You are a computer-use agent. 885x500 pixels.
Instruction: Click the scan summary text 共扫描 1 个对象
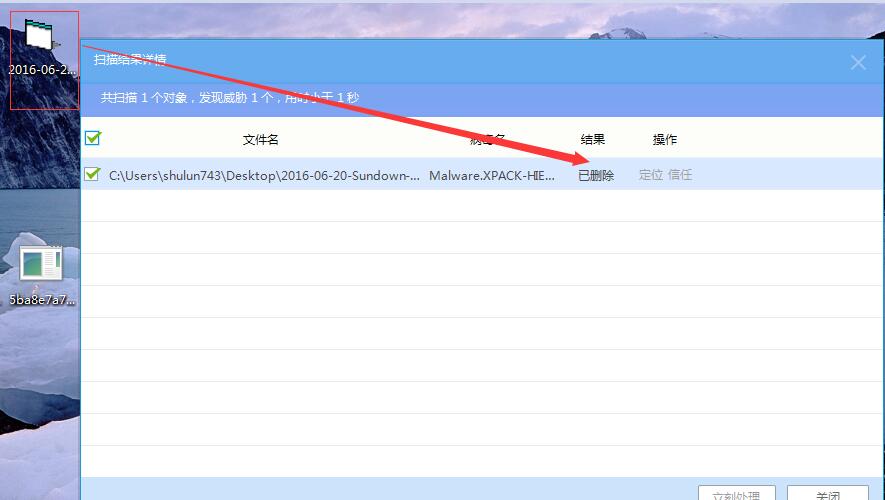click(x=143, y=98)
